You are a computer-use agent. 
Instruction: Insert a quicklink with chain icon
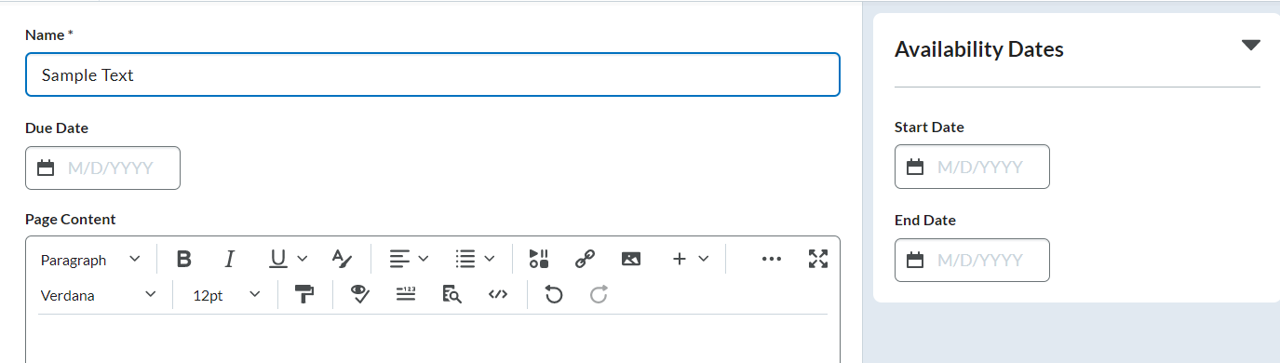click(585, 259)
